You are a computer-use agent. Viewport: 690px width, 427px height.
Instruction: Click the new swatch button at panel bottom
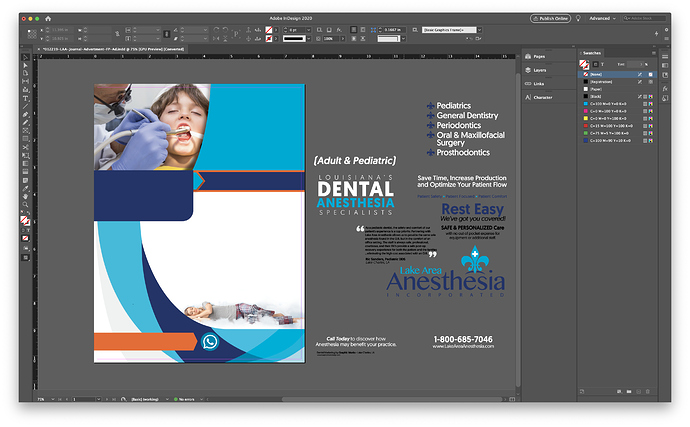[x=639, y=391]
